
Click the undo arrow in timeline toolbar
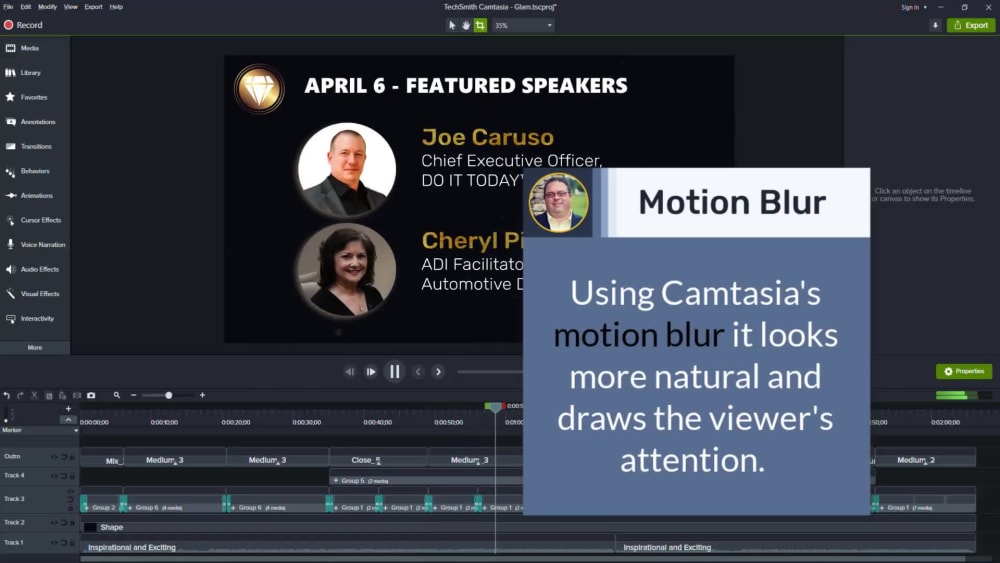coord(6,395)
